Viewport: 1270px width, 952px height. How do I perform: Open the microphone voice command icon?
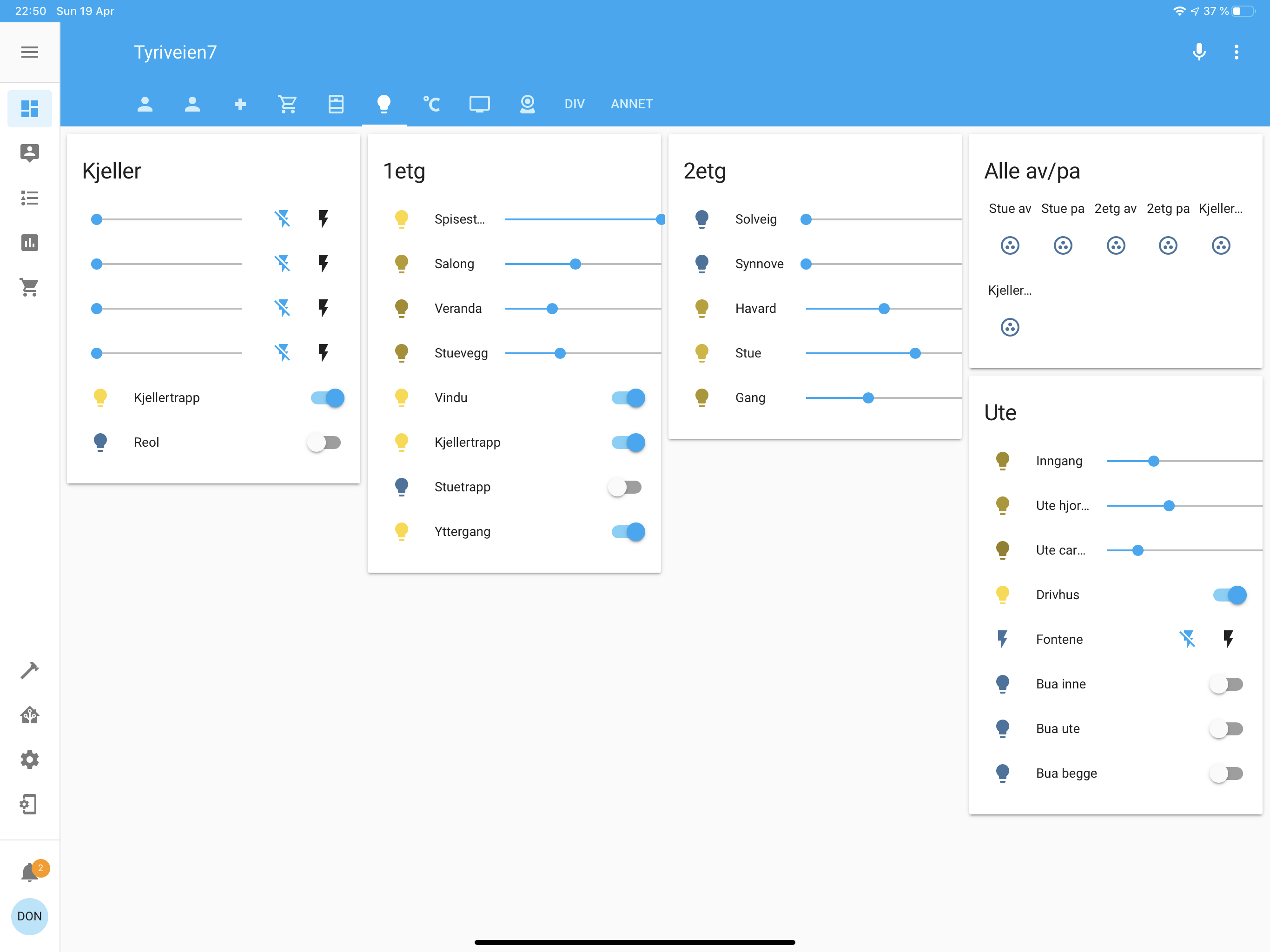1198,52
